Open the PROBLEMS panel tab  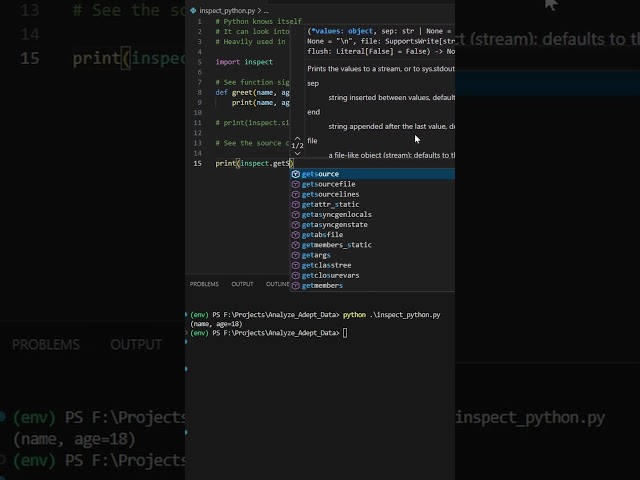pos(204,284)
